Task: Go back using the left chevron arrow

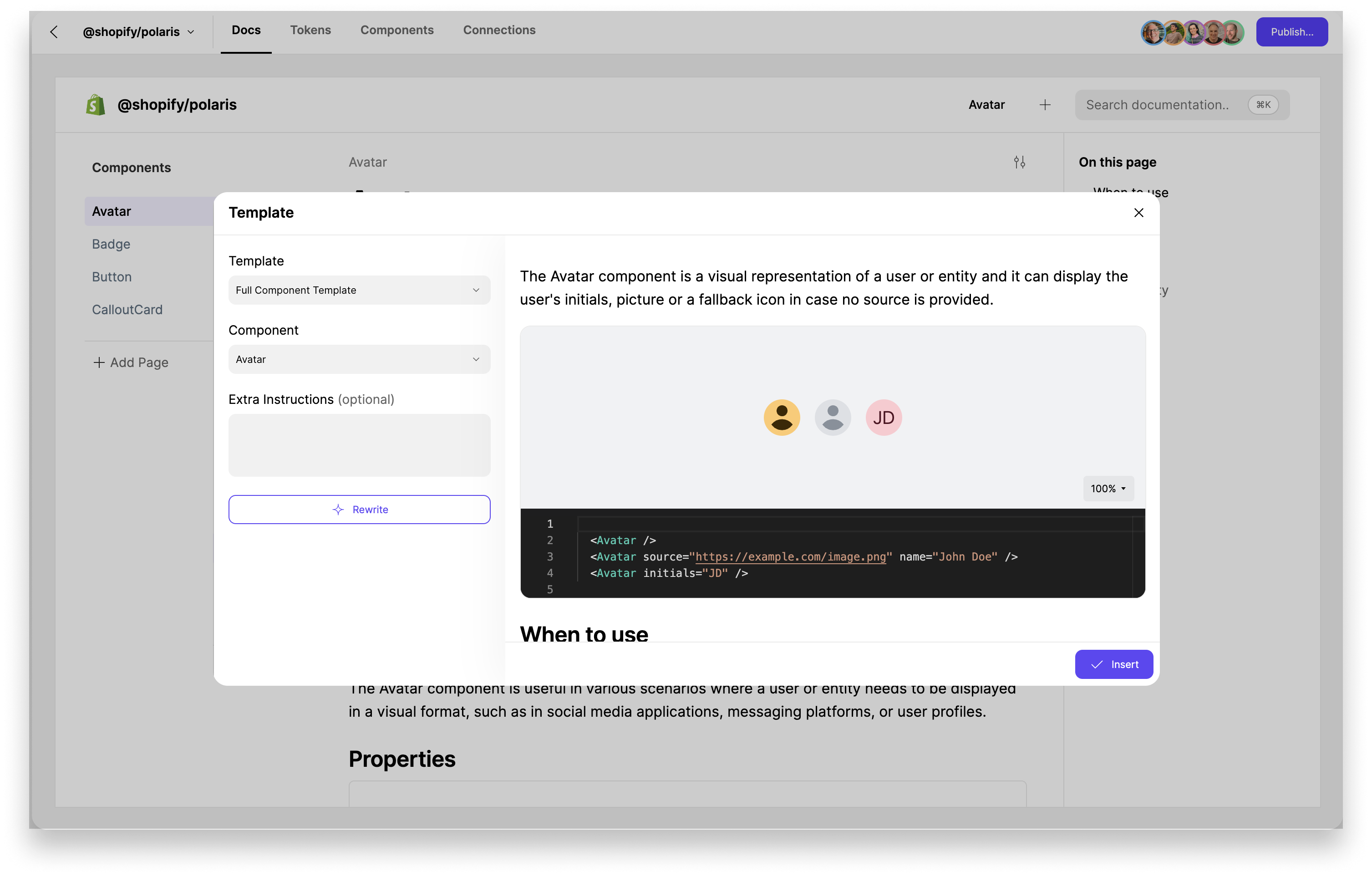Action: [x=54, y=32]
